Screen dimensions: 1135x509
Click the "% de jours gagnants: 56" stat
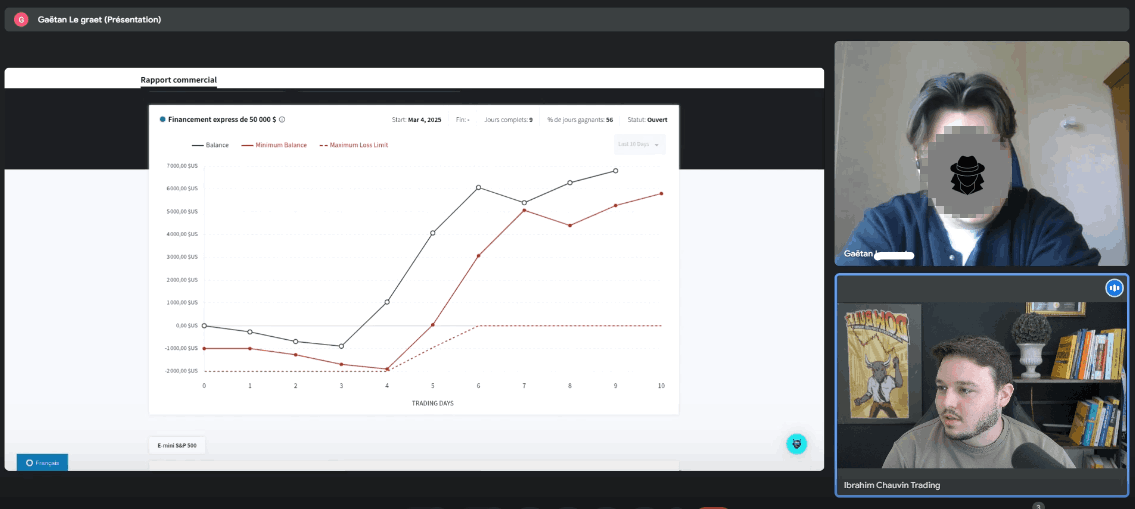(x=580, y=119)
